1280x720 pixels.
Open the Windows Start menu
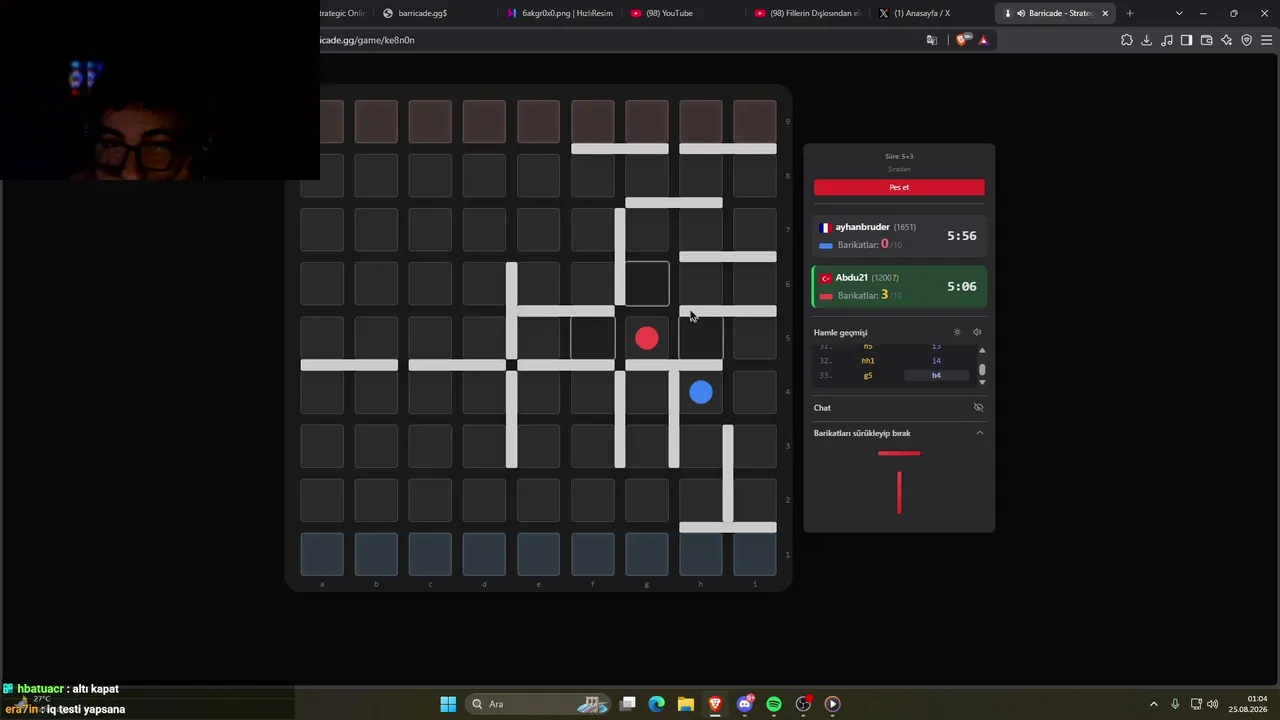point(448,704)
